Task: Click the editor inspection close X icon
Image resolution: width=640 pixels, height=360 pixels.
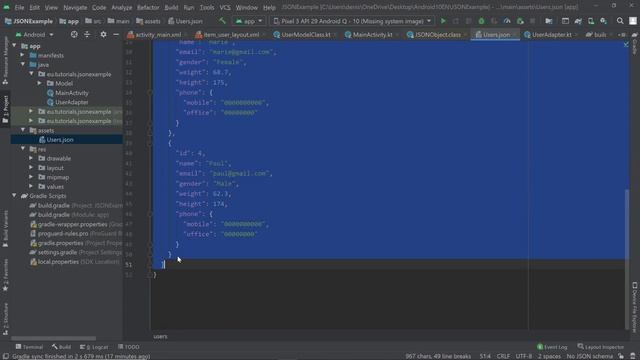Action: click(x=626, y=44)
